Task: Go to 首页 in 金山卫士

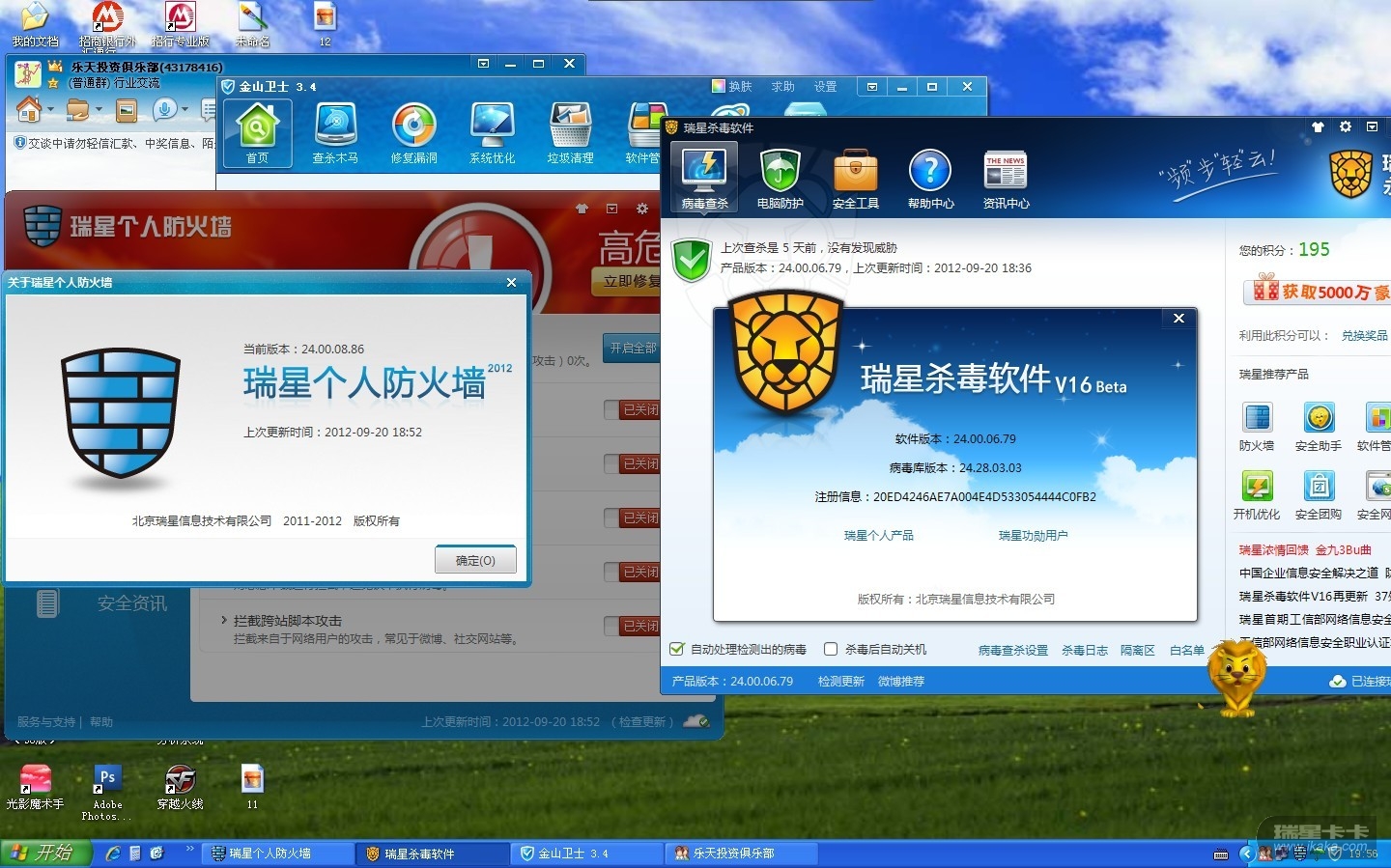Action: coord(257,133)
